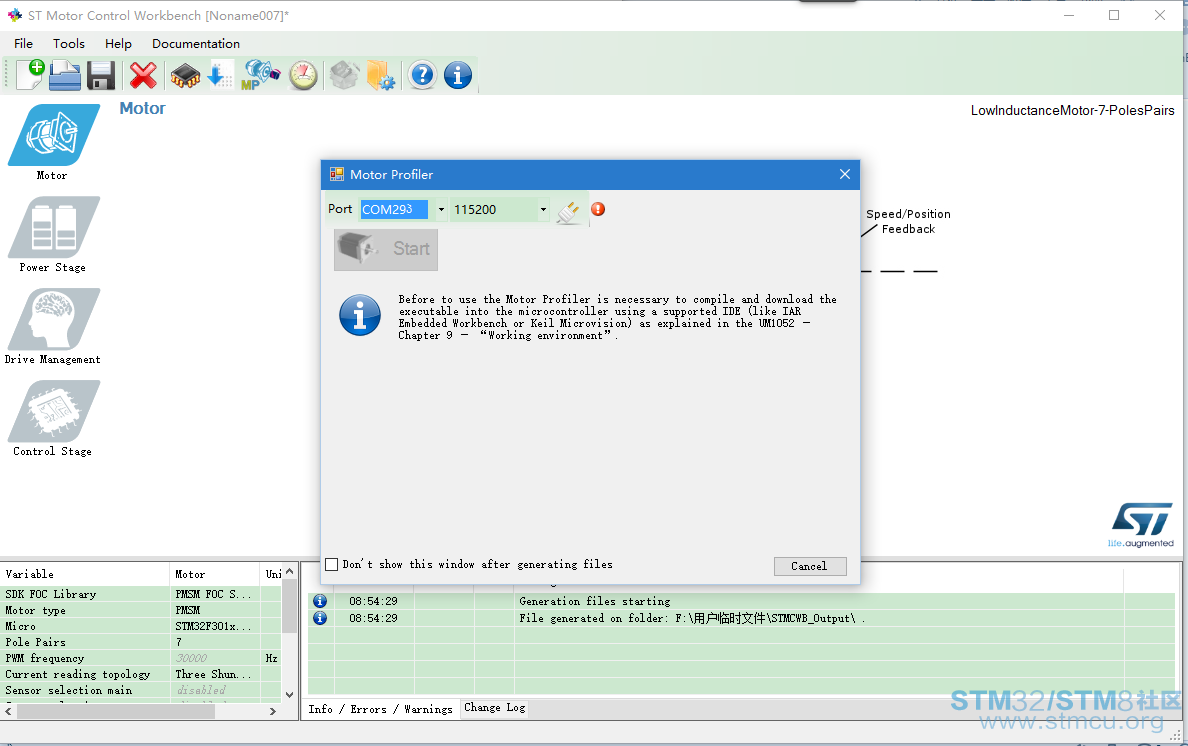Click the 'Variable' column header

85,574
